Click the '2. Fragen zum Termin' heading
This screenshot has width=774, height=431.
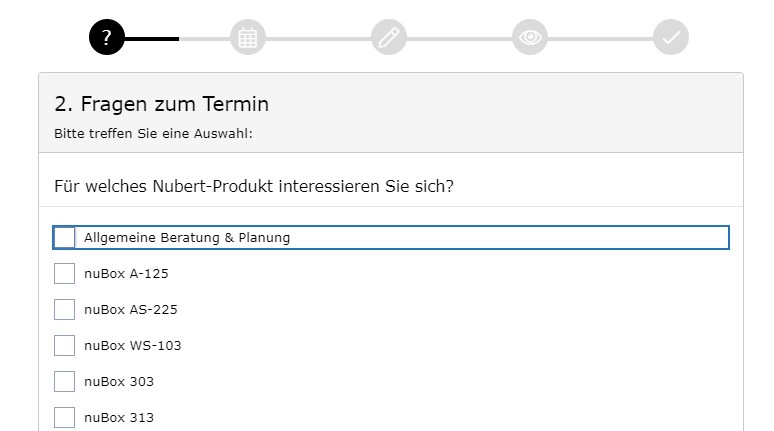coord(162,104)
